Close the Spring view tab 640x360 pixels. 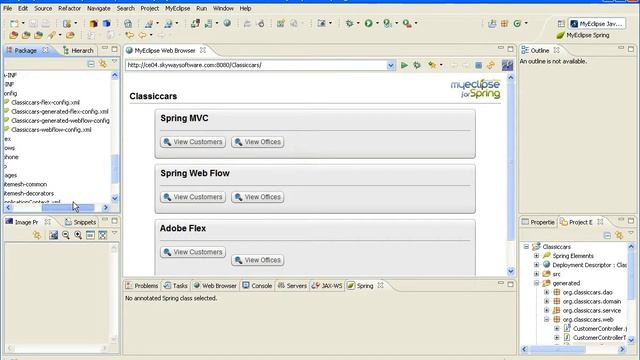[x=380, y=285]
